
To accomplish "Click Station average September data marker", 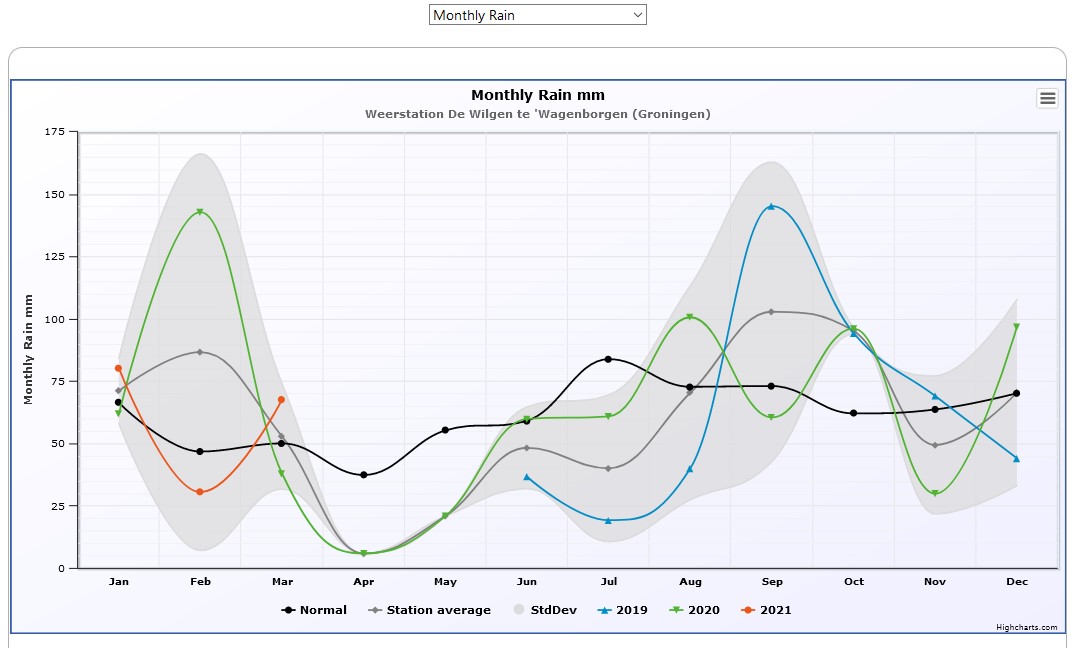I will pyautogui.click(x=771, y=312).
